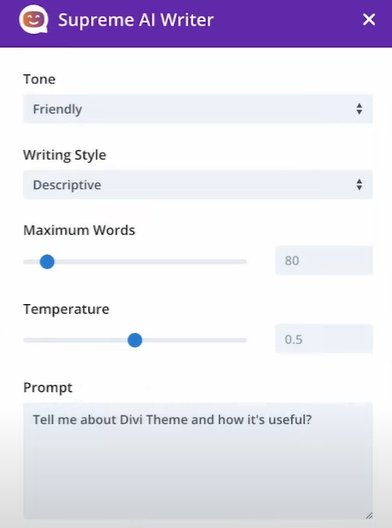Viewport: 392px width, 528px height.
Task: Click the Temperature slider handle
Action: (x=135, y=340)
